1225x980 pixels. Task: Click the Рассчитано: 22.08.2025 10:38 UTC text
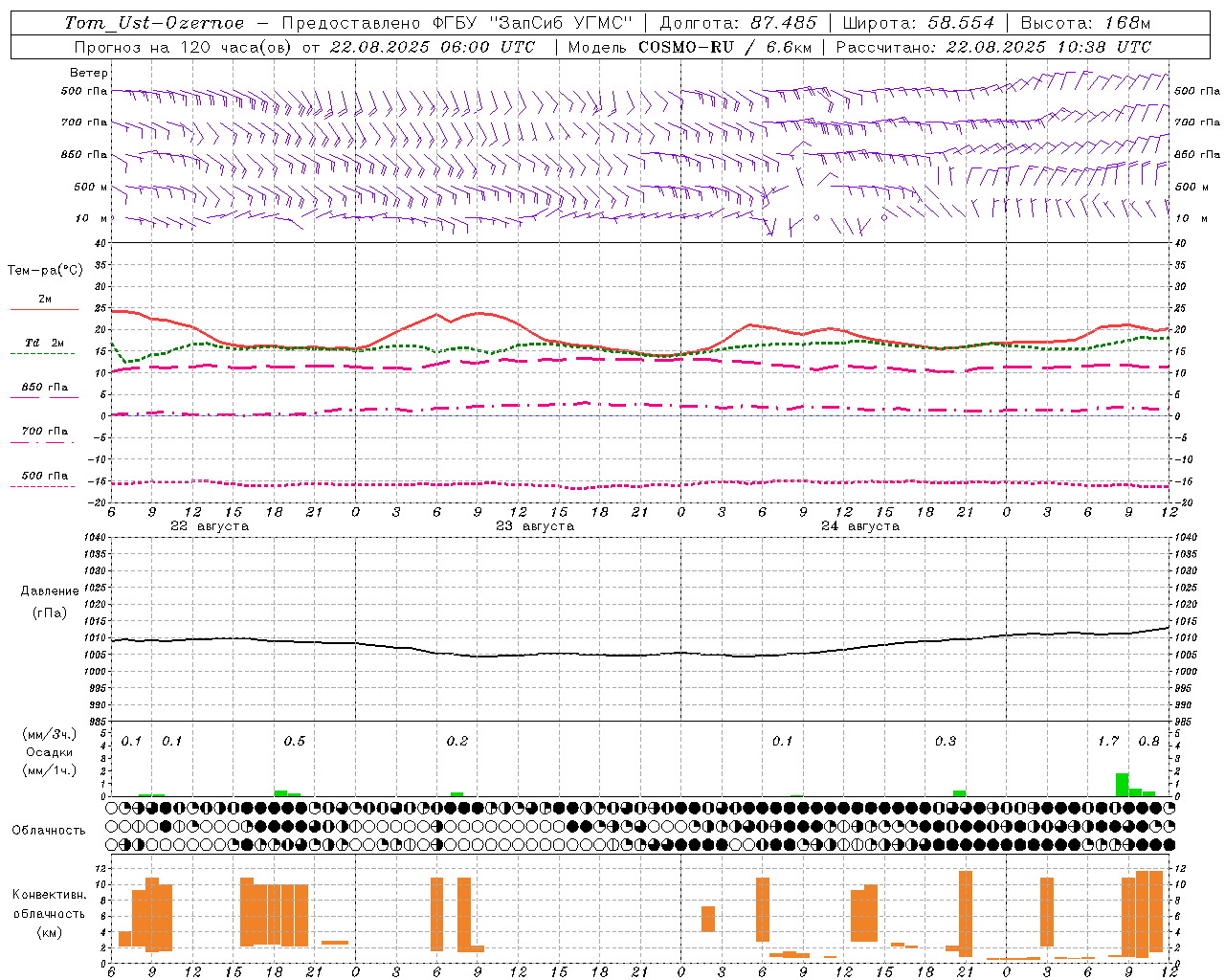click(993, 47)
